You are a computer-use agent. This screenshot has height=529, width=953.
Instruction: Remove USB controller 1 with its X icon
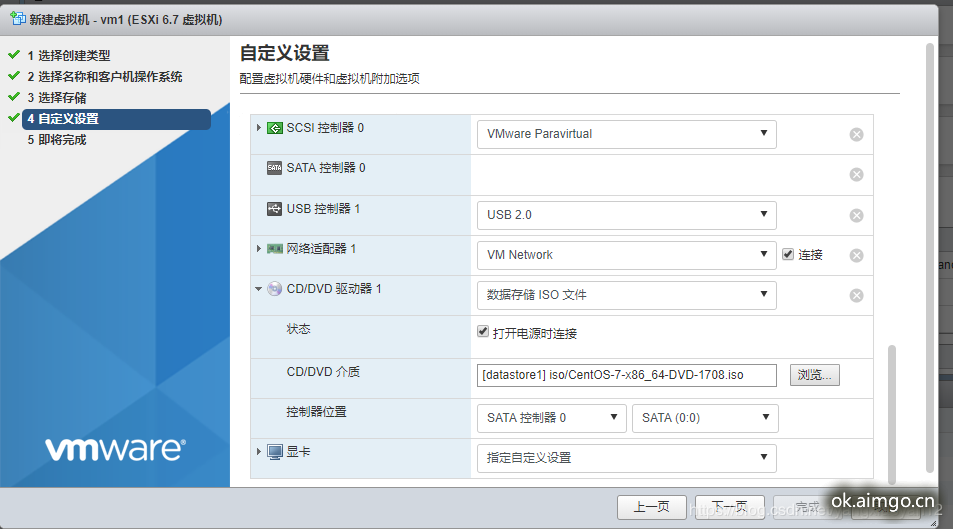[x=856, y=215]
